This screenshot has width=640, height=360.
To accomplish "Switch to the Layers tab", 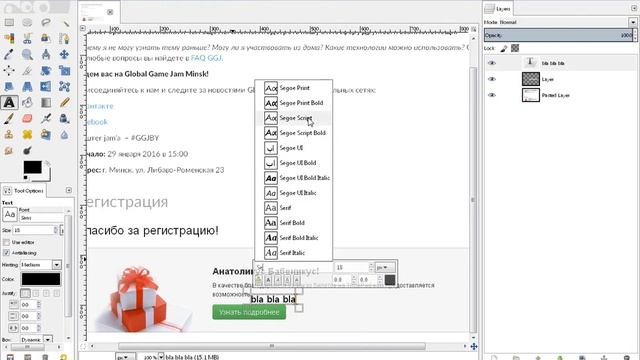I will pyautogui.click(x=498, y=9).
